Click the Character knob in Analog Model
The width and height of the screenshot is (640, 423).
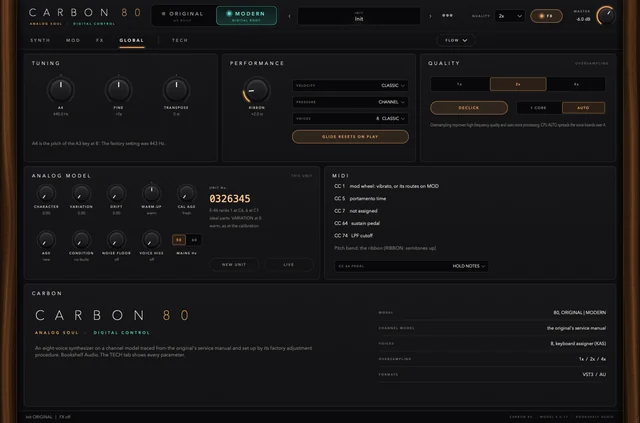(46, 193)
